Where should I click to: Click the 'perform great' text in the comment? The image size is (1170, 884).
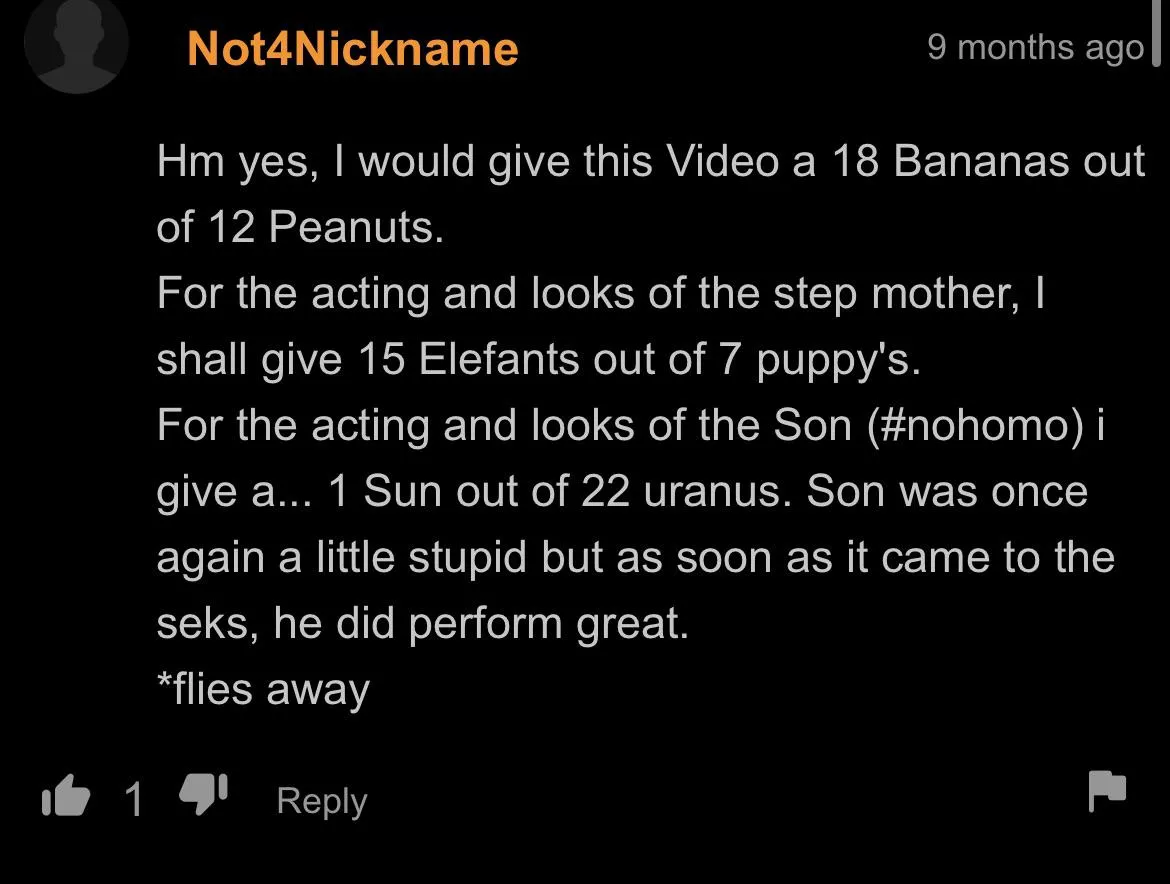(x=548, y=624)
